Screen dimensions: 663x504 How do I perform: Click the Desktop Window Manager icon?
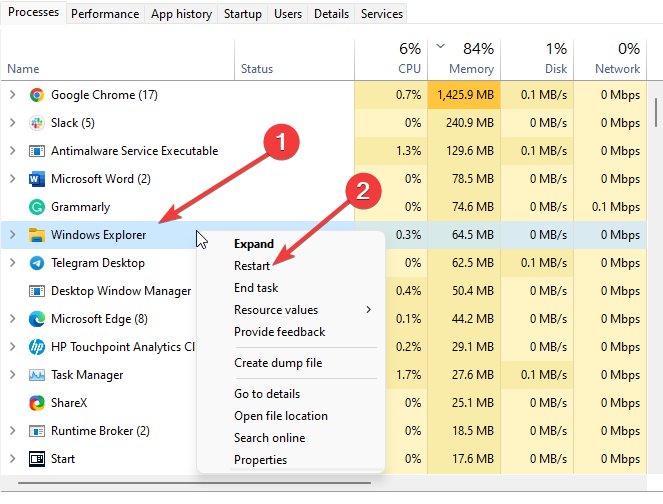click(37, 291)
